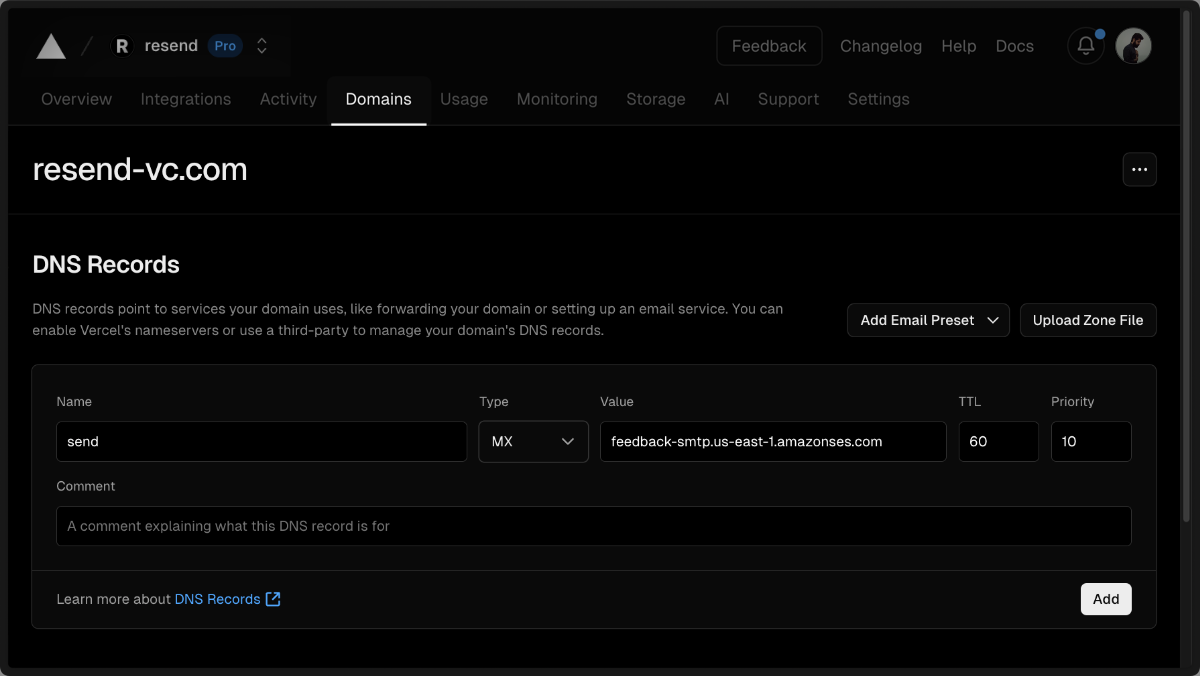Click the resend team name
Viewport: 1200px width, 676px height.
171,46
